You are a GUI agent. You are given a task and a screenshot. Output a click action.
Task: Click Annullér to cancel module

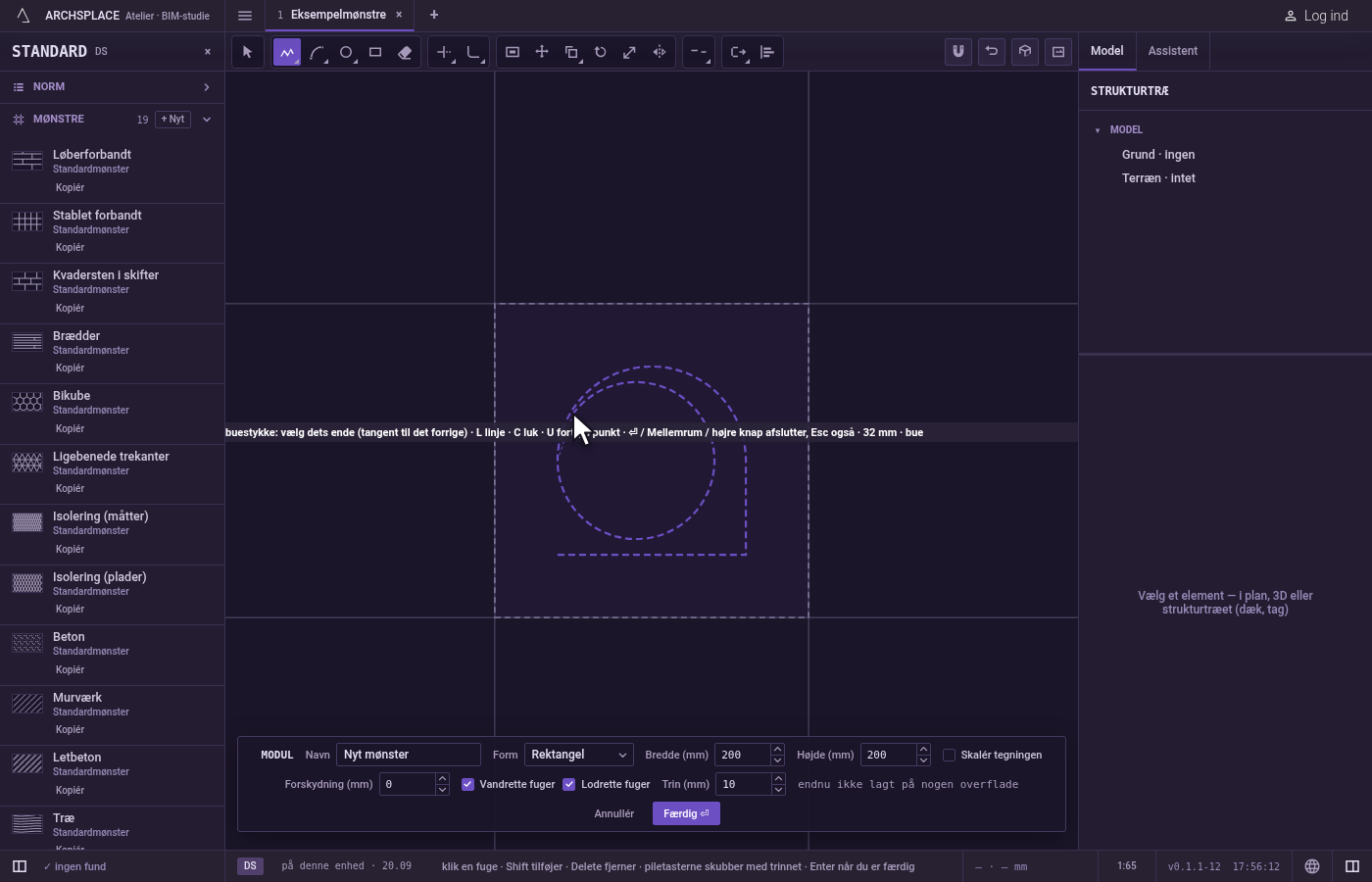614,813
